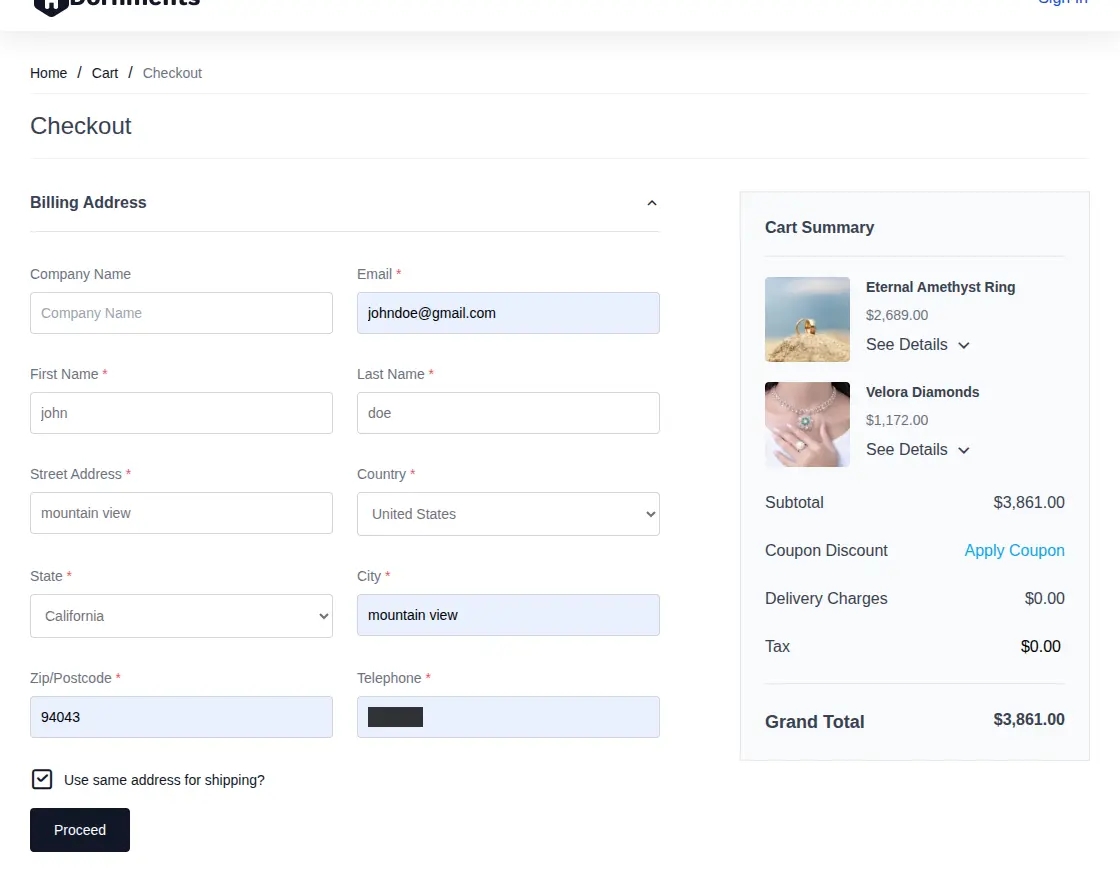The width and height of the screenshot is (1120, 880).
Task: Click the Company Name input field
Action: click(x=181, y=313)
